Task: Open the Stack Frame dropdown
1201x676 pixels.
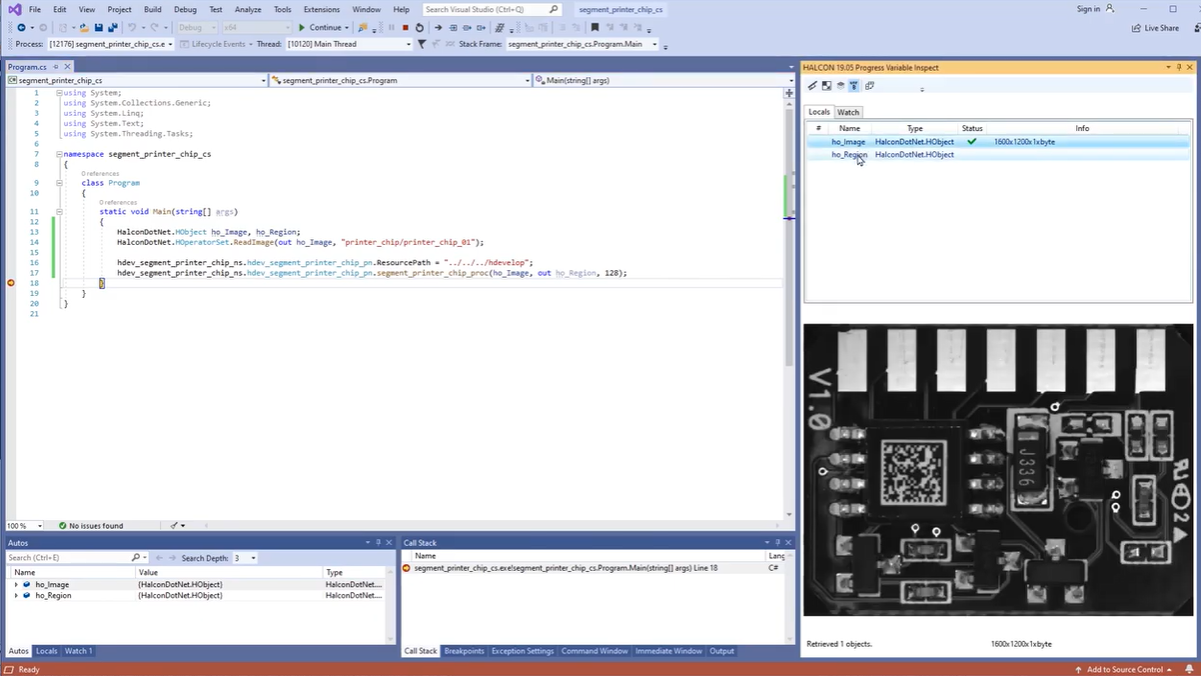Action: coord(654,44)
